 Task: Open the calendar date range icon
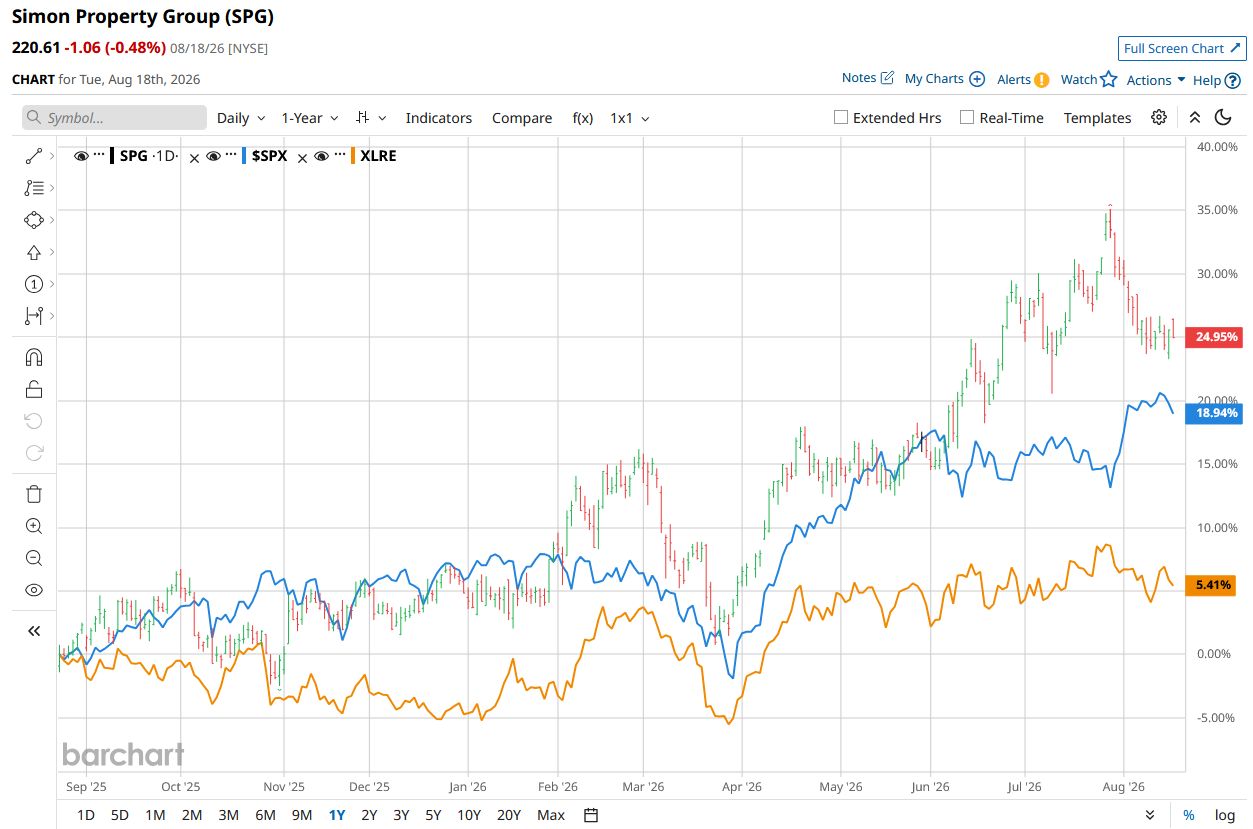click(x=591, y=815)
